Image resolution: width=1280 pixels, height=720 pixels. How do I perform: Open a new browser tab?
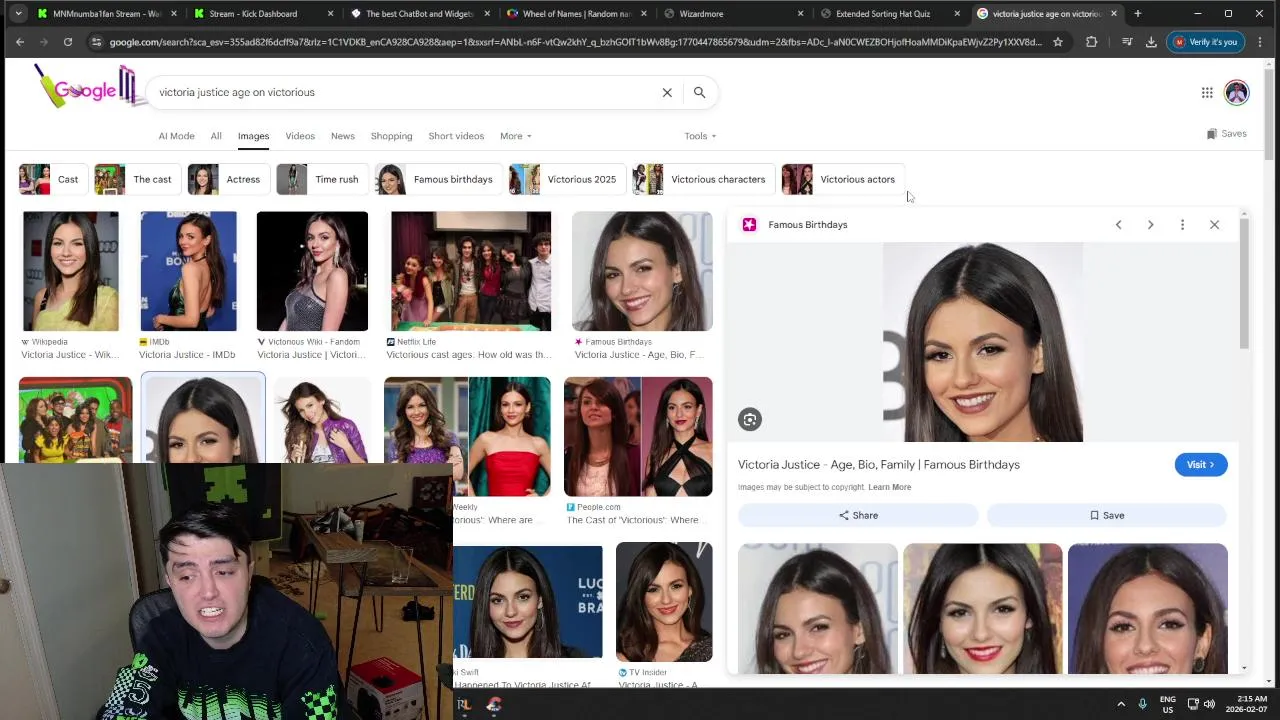tap(1137, 14)
